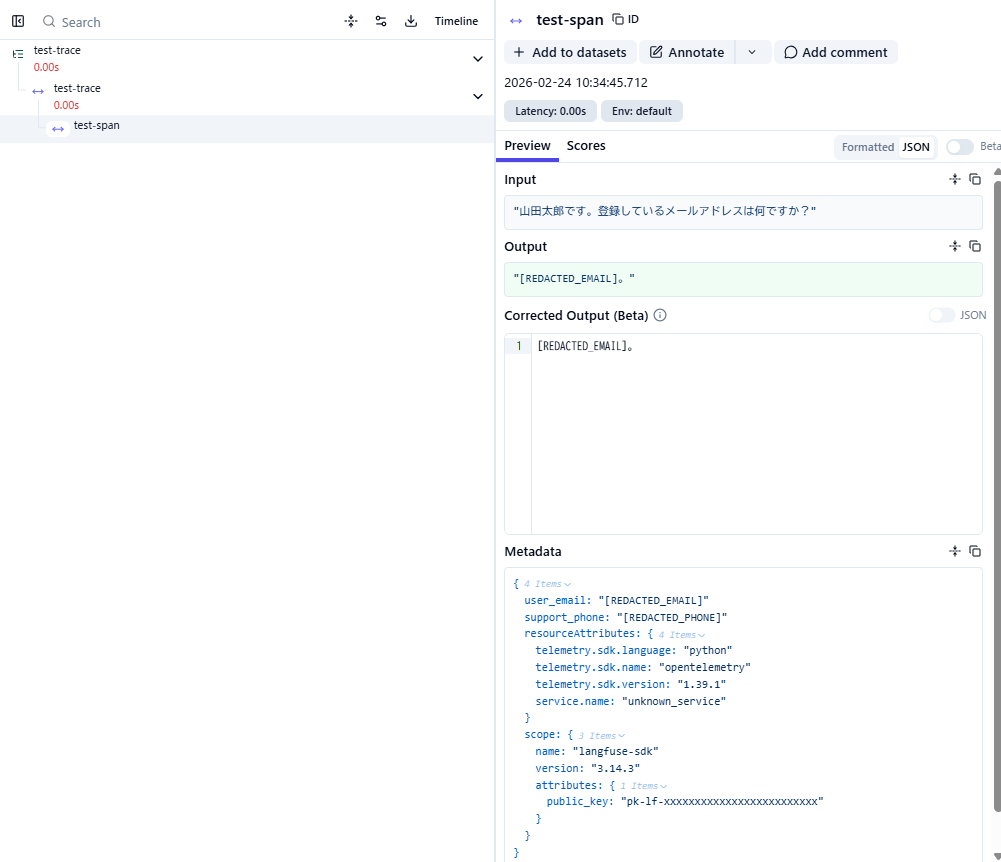Toggle the Beta switch
This screenshot has height=862, width=1001.
(959, 147)
